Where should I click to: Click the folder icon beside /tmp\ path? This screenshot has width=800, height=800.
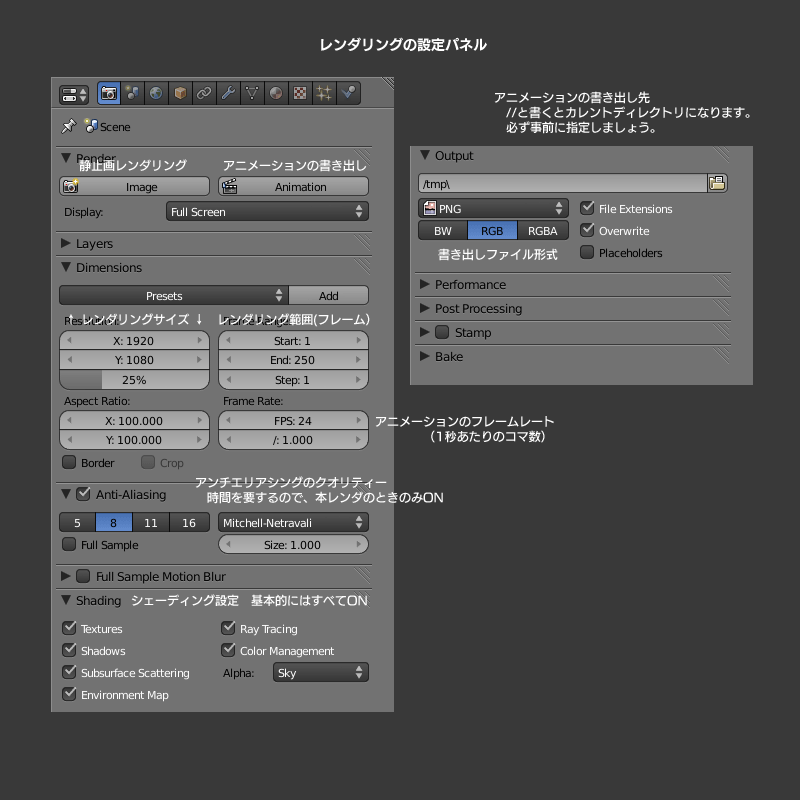pos(717,183)
